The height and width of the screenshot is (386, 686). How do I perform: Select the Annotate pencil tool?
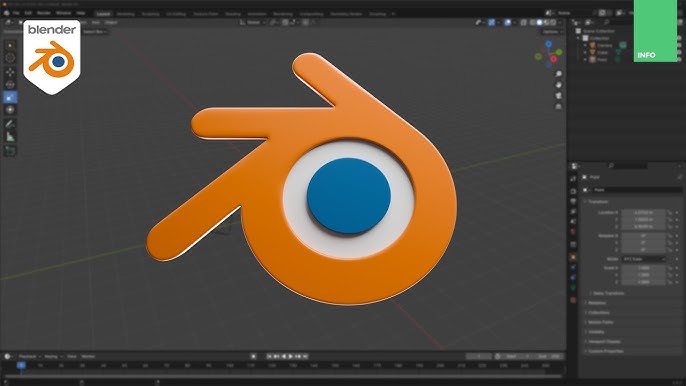(10, 124)
